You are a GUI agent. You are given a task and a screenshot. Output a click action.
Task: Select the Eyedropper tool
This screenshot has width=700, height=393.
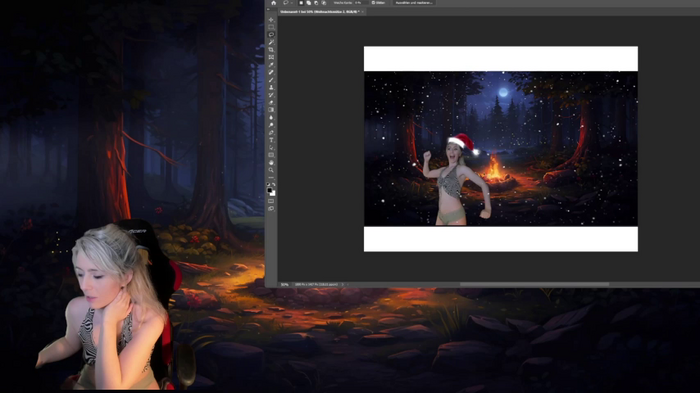point(271,65)
